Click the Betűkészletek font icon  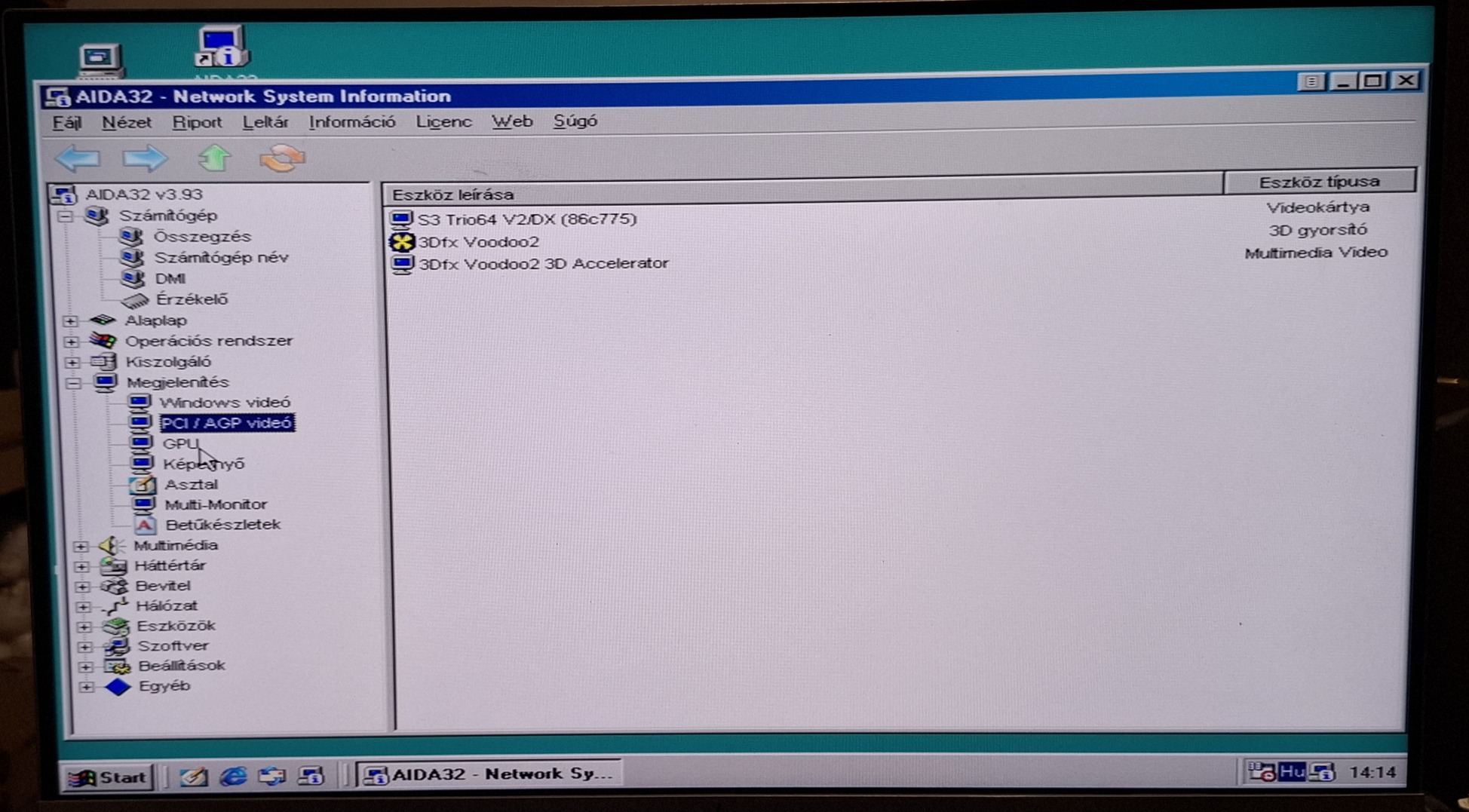(x=144, y=525)
